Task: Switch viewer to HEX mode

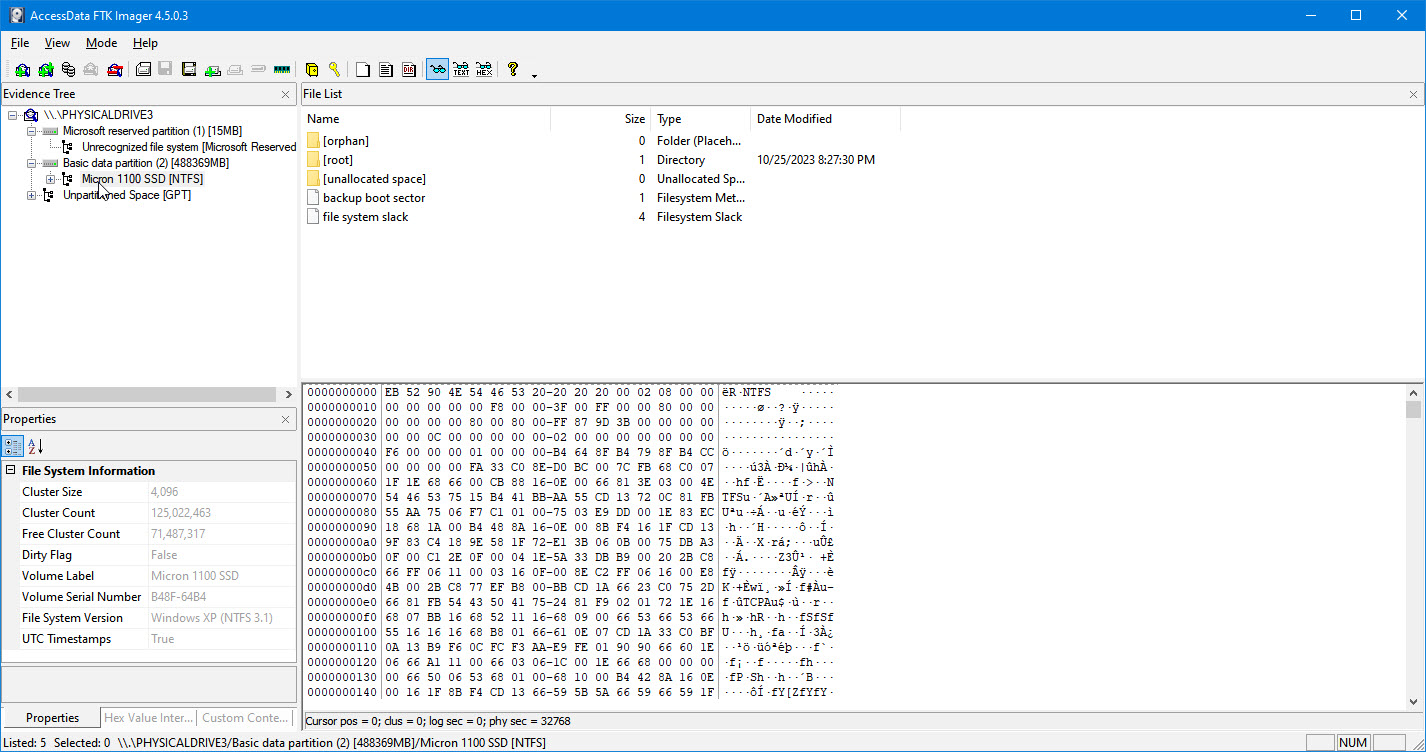Action: [x=484, y=70]
